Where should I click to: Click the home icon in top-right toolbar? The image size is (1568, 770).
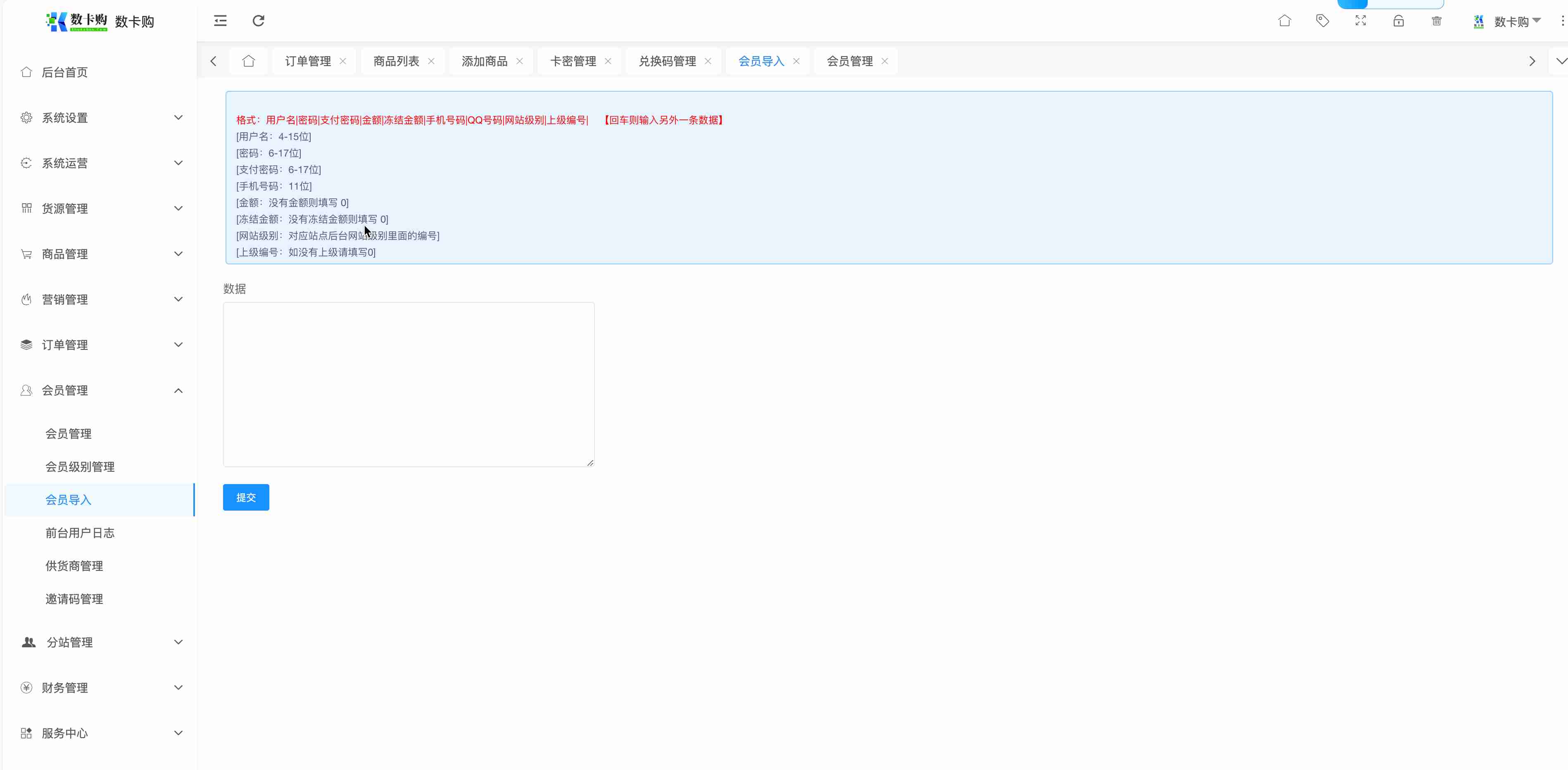[x=1284, y=21]
